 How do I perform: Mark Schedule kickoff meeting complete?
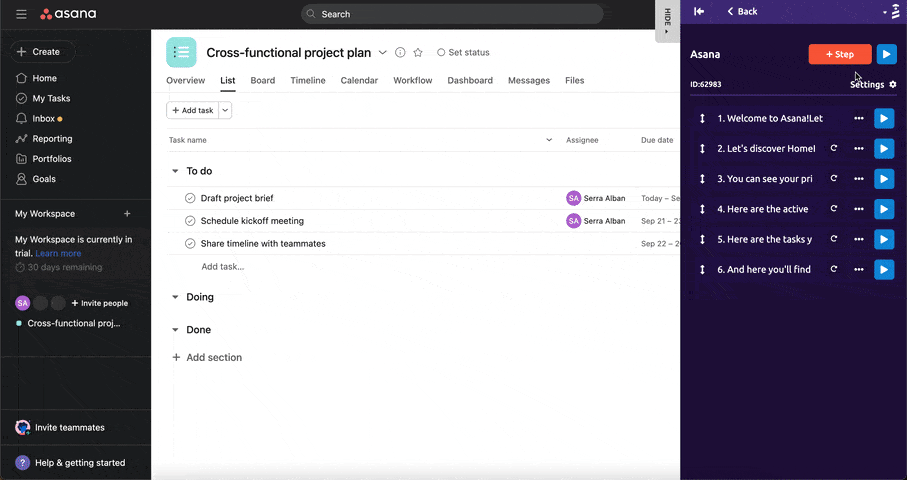[x=190, y=221]
